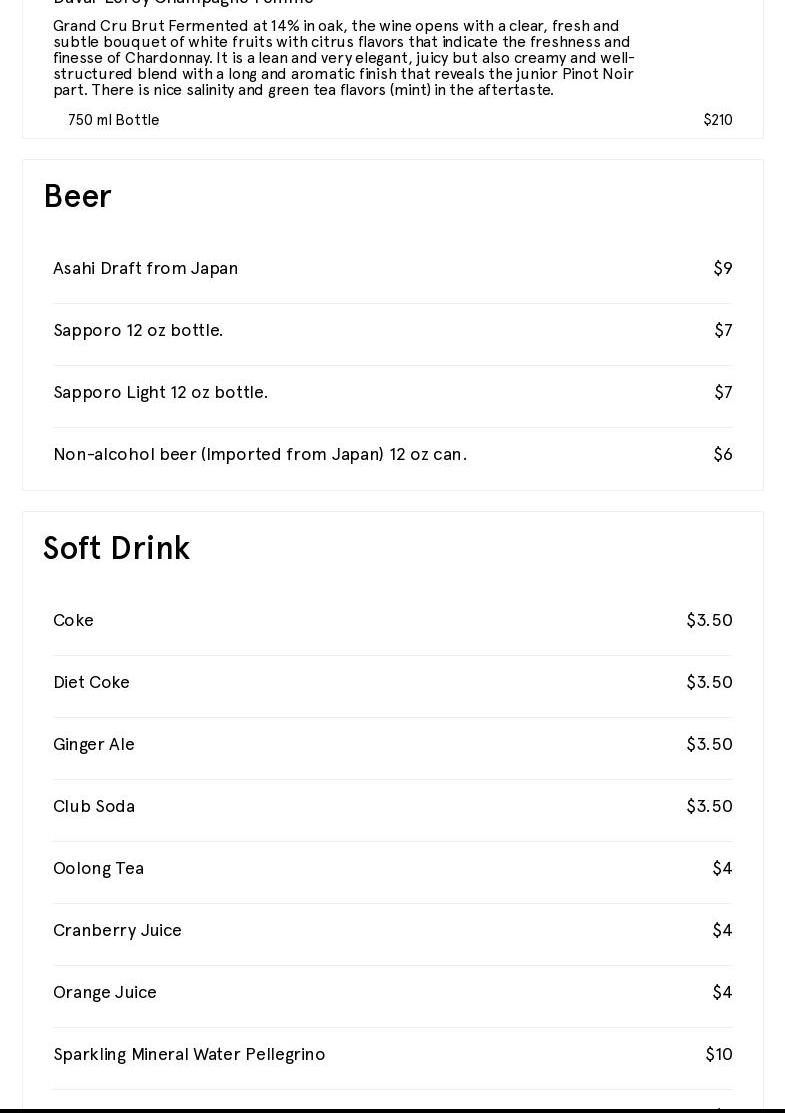The image size is (785, 1113).
Task: Open Sparkling Mineral Water Pellegrino item
Action: tap(189, 1054)
